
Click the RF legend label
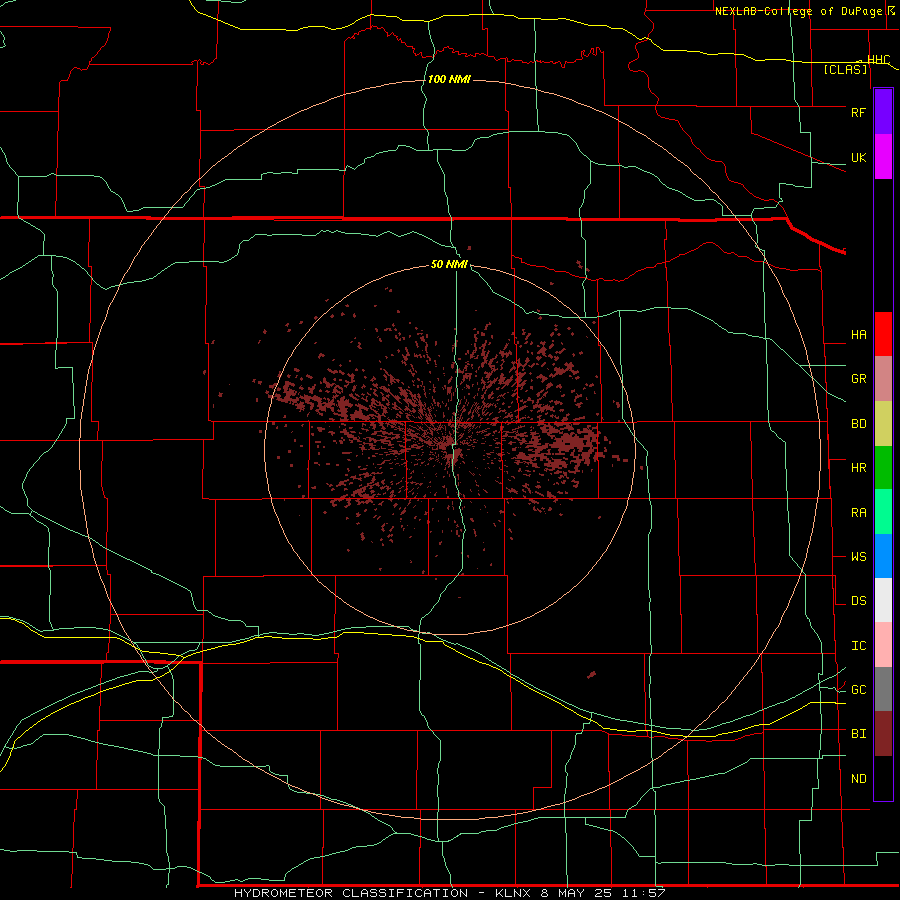(x=858, y=112)
